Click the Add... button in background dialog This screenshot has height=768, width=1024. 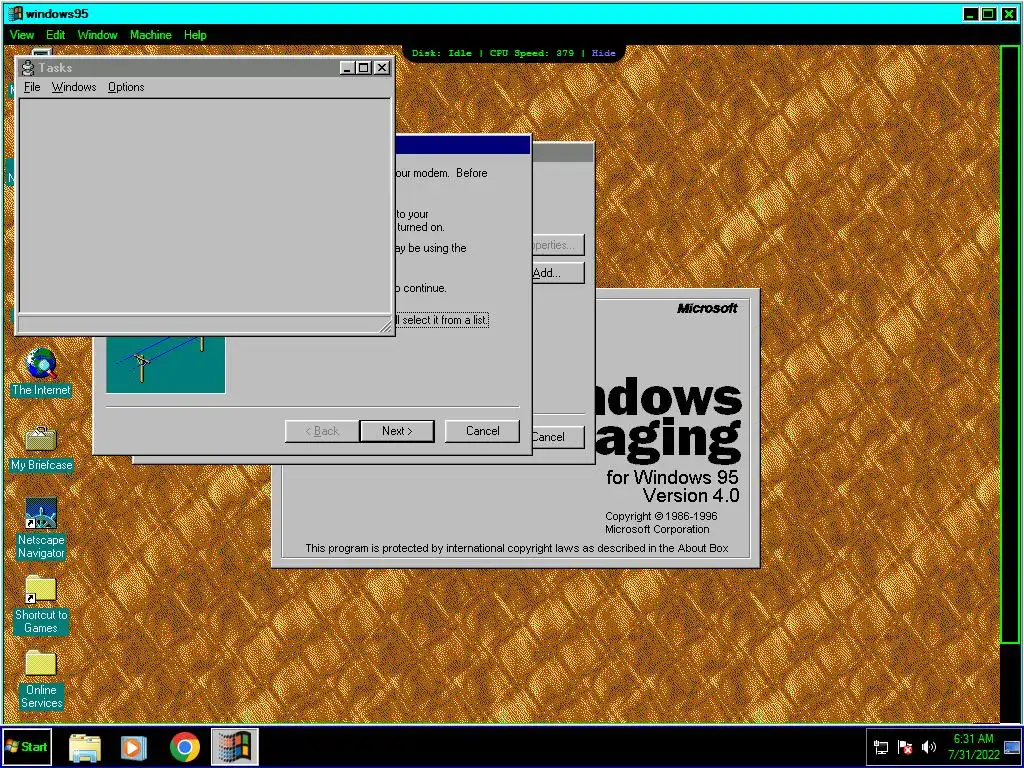coord(558,273)
